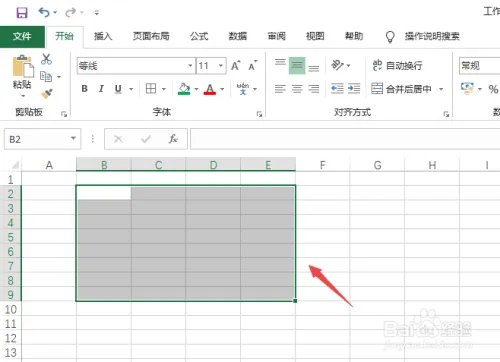
Task: Click the Insert Function fx icon
Action: point(173,139)
